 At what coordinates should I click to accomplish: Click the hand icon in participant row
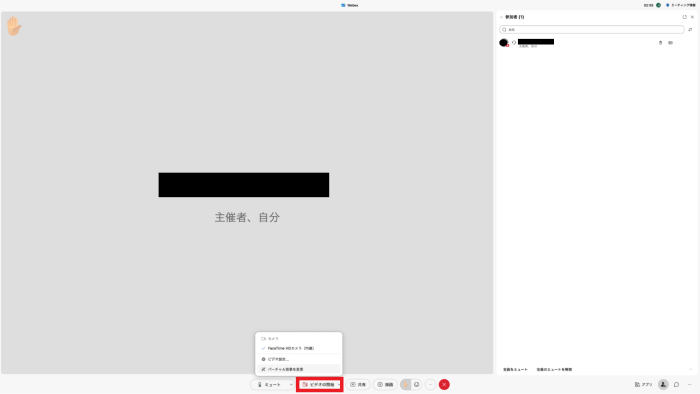(660, 43)
